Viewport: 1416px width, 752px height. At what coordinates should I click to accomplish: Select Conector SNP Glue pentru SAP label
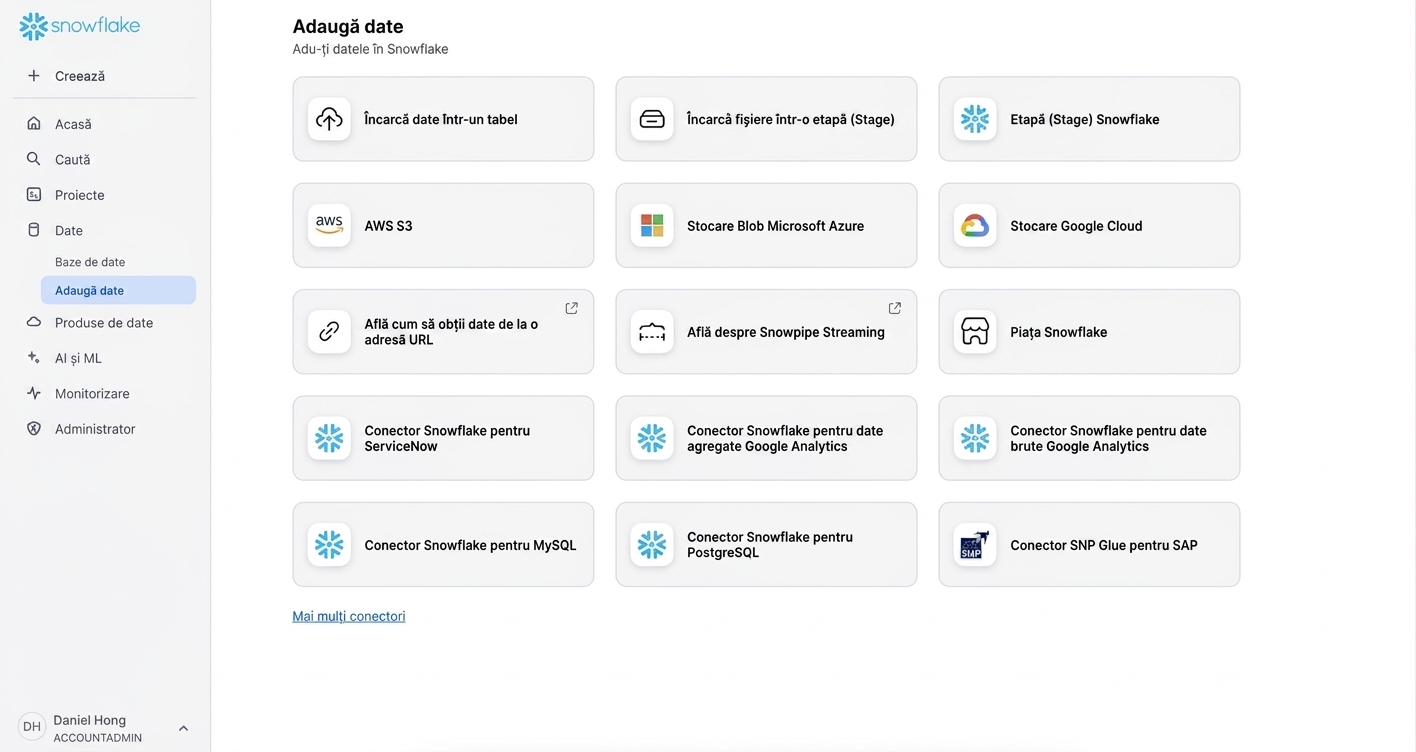click(1104, 545)
